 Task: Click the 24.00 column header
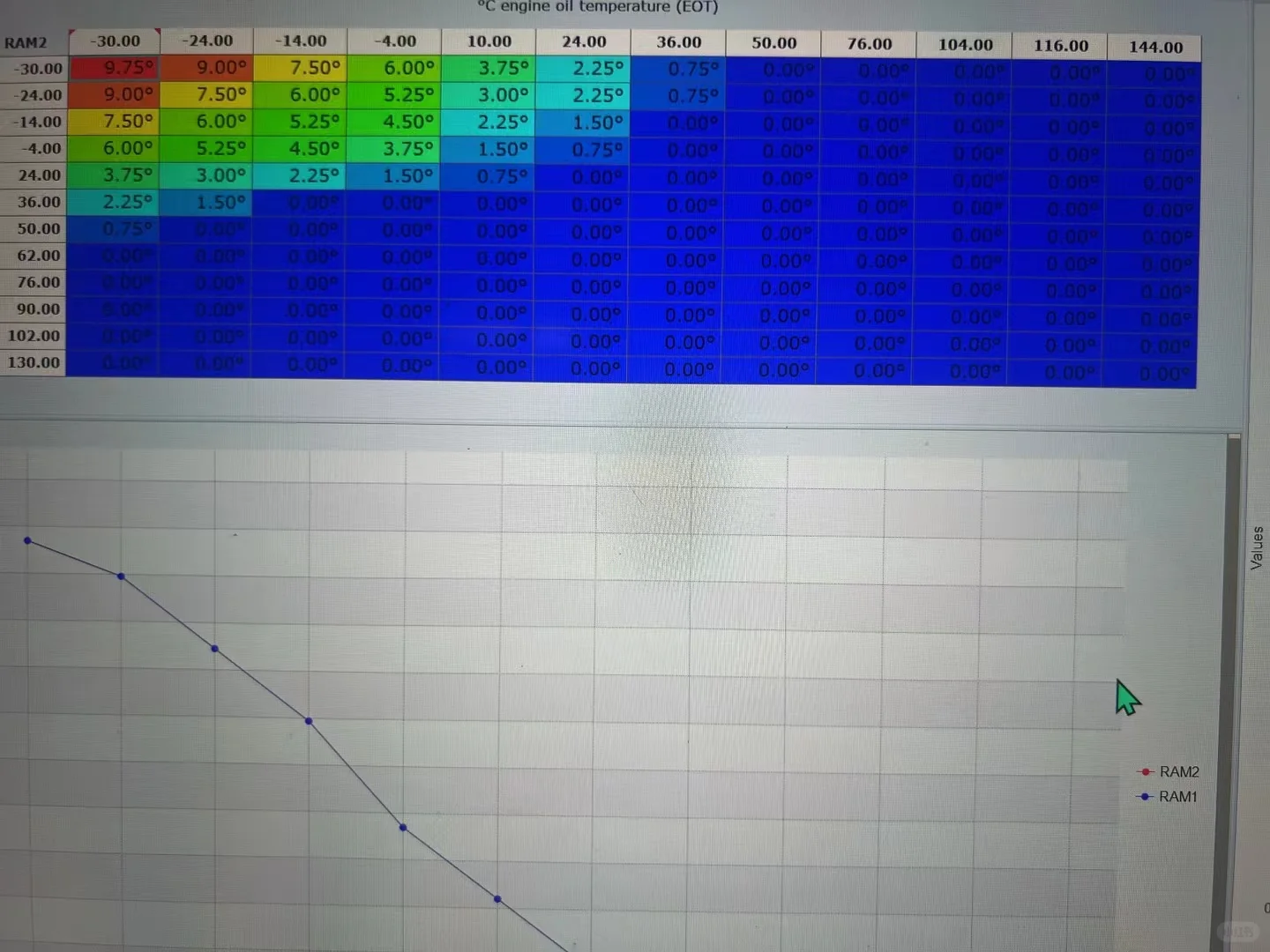pyautogui.click(x=584, y=41)
